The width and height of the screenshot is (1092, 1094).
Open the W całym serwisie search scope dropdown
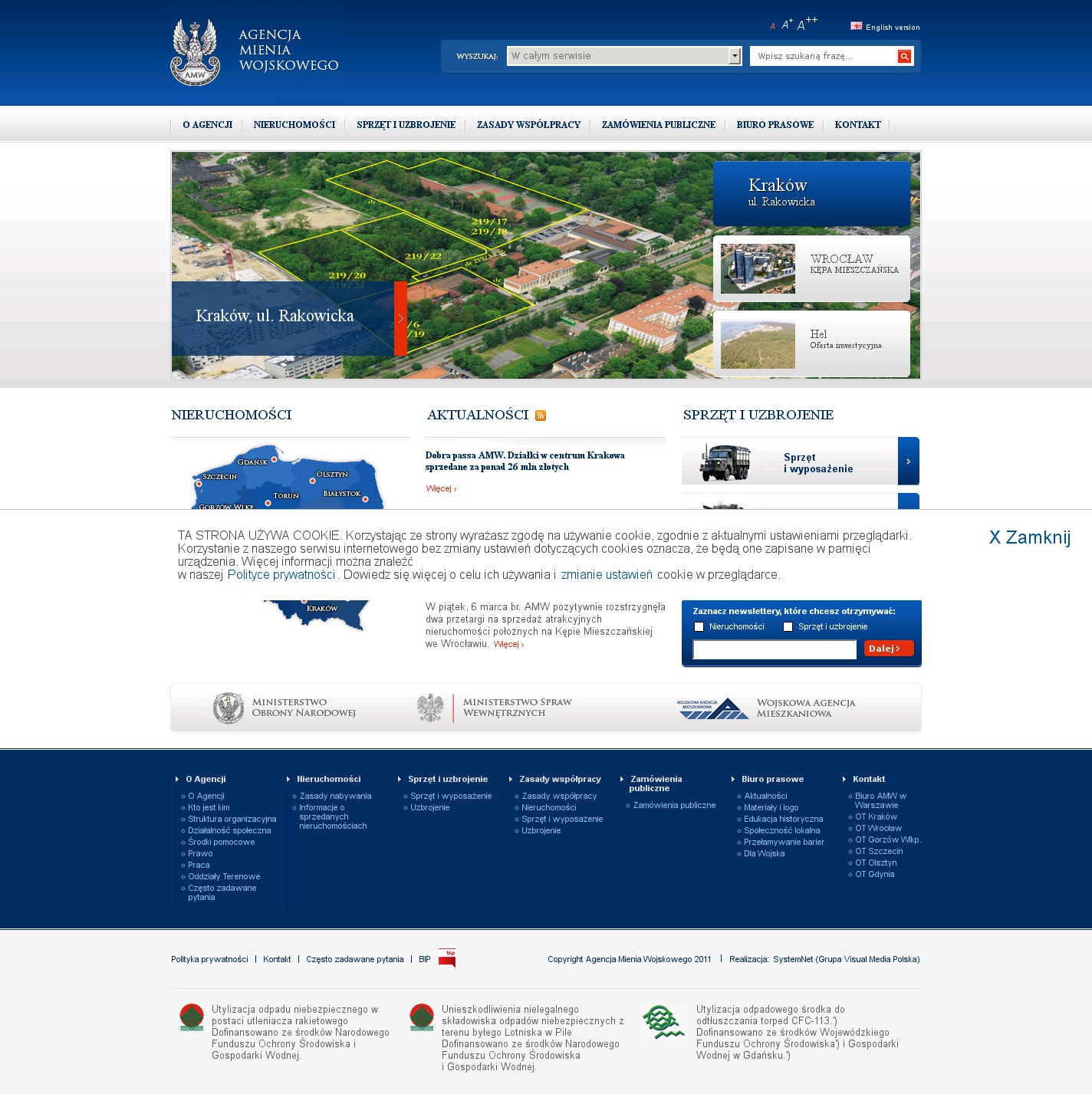point(624,56)
